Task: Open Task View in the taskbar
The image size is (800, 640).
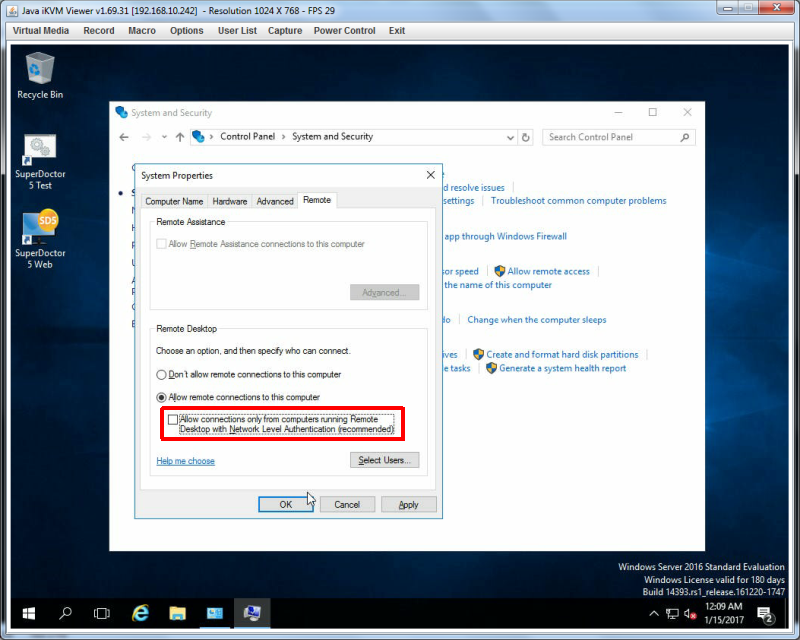Action: click(102, 613)
